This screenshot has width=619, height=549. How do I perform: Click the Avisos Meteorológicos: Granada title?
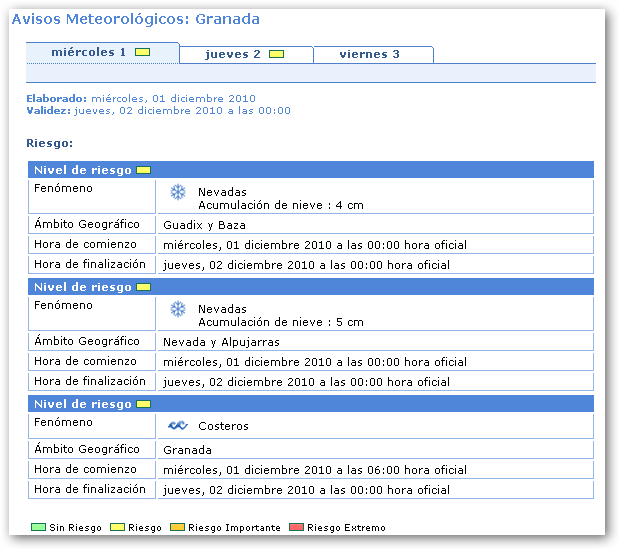pos(135,19)
